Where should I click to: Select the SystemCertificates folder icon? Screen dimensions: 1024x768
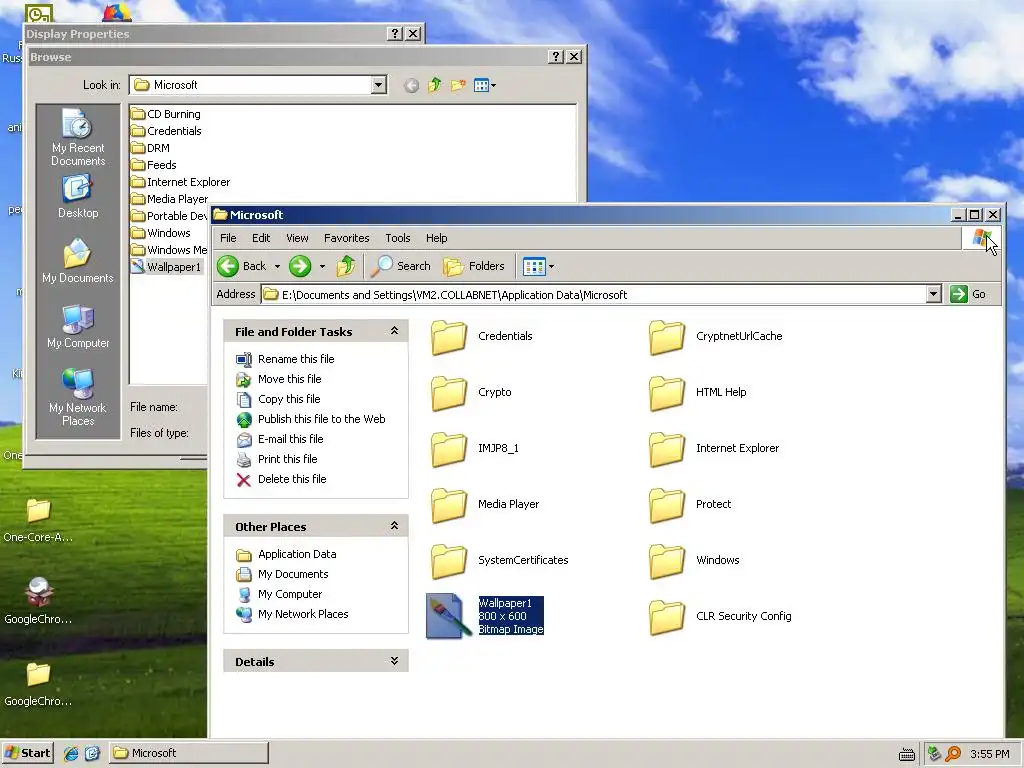point(449,560)
